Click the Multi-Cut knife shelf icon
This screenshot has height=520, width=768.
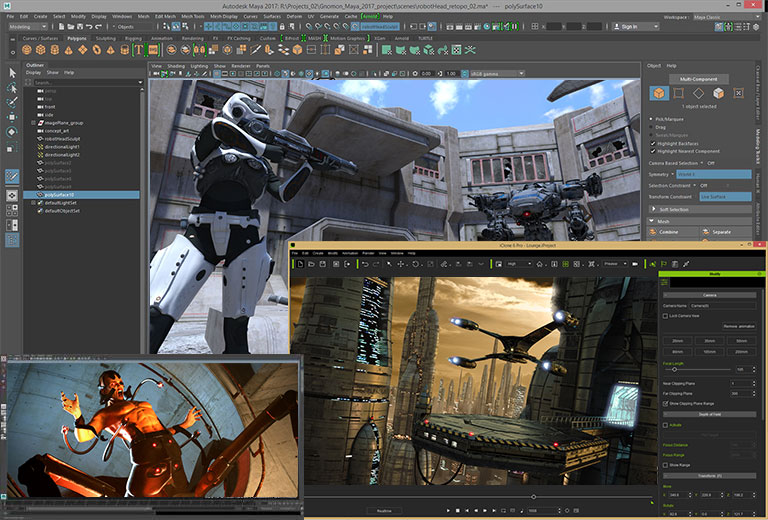pyautogui.click(x=256, y=49)
